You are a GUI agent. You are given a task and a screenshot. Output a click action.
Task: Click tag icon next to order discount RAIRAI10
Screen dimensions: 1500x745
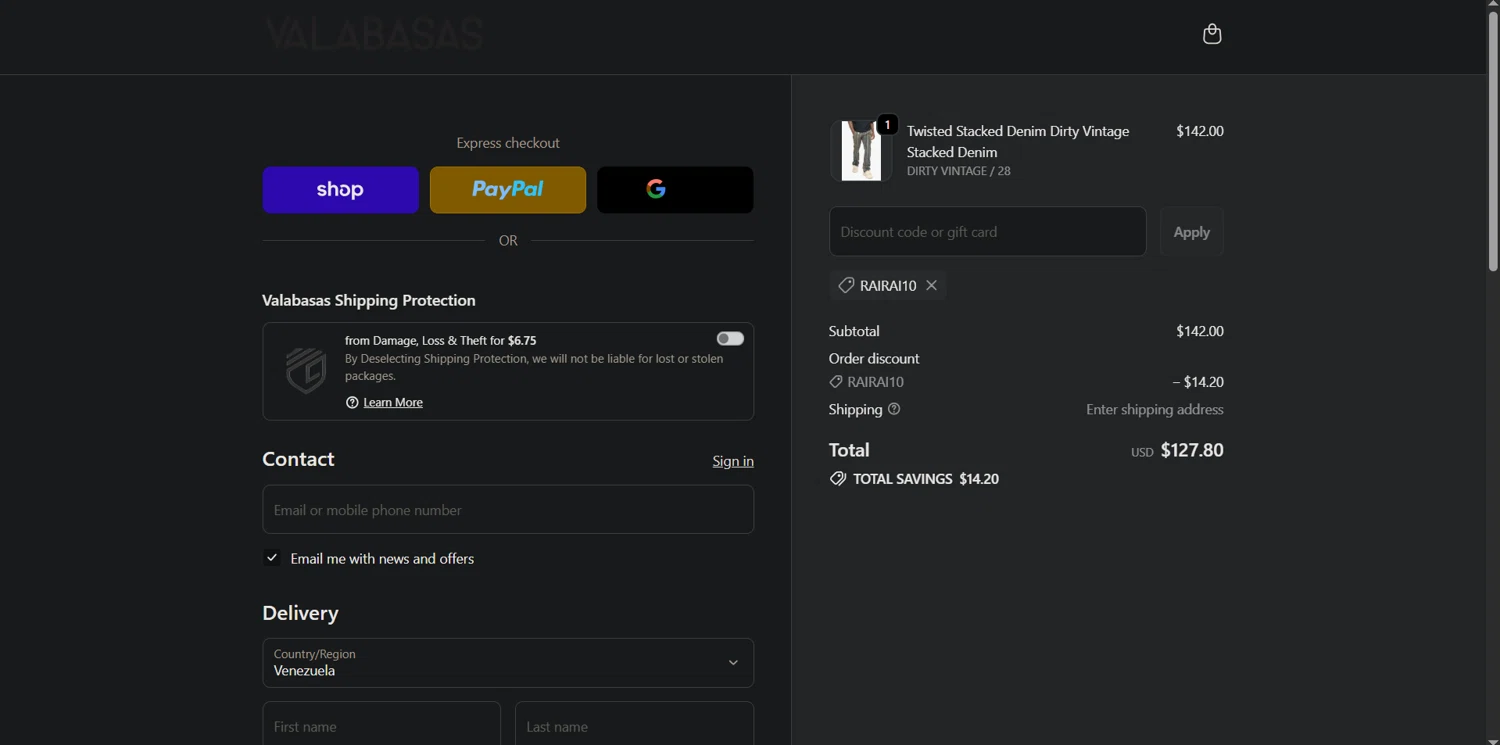pos(836,382)
